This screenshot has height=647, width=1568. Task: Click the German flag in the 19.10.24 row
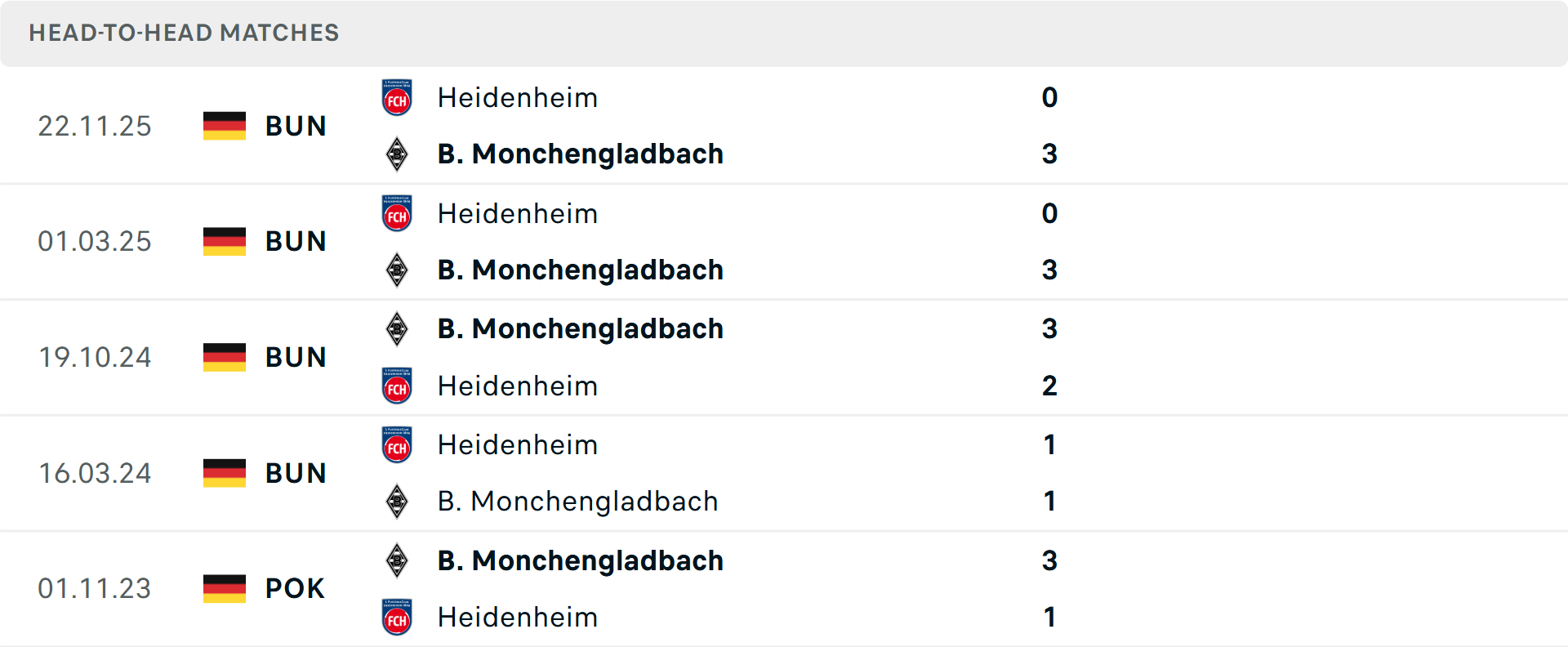pyautogui.click(x=224, y=357)
